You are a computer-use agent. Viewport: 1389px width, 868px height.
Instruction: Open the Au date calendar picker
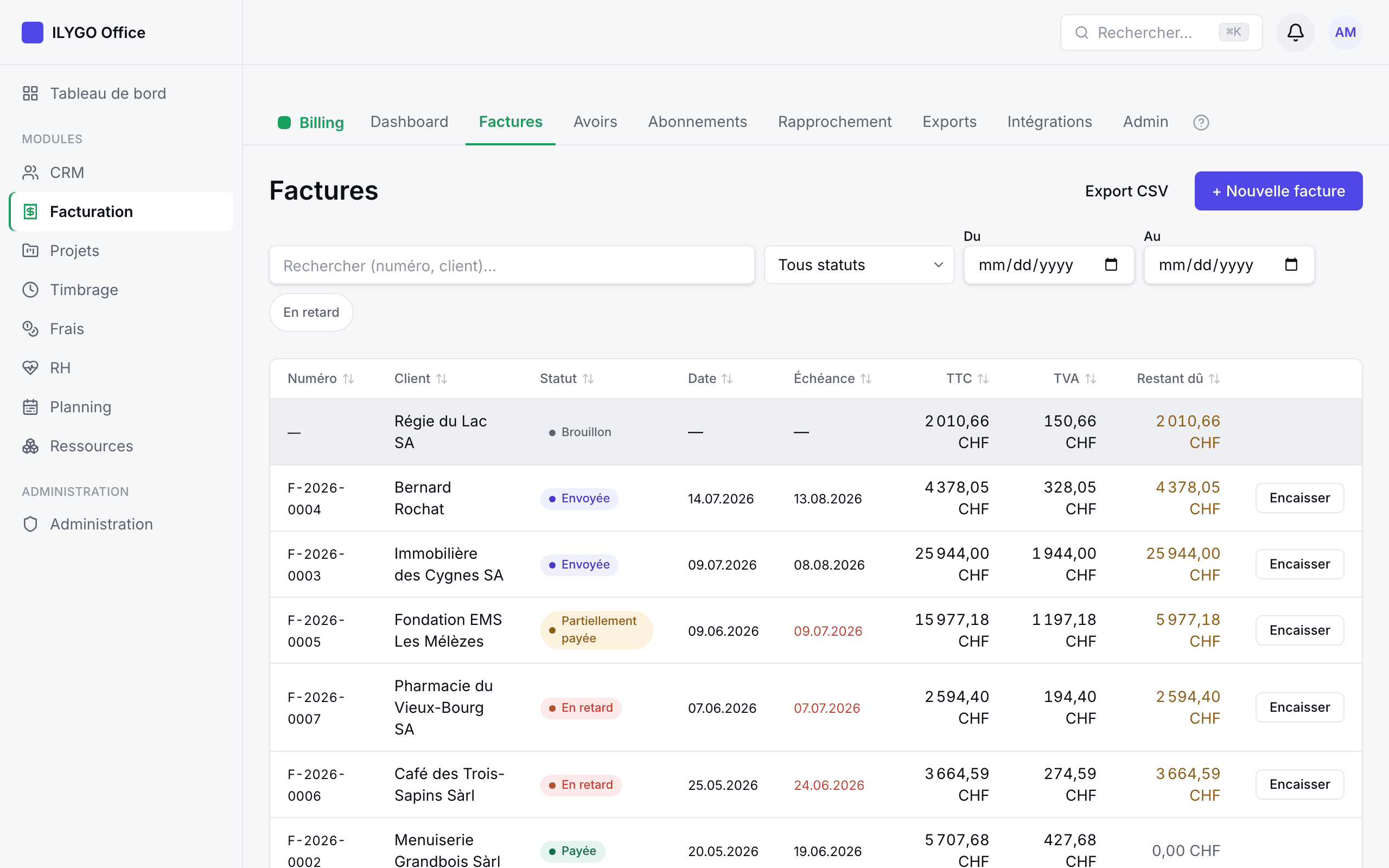point(1291,265)
